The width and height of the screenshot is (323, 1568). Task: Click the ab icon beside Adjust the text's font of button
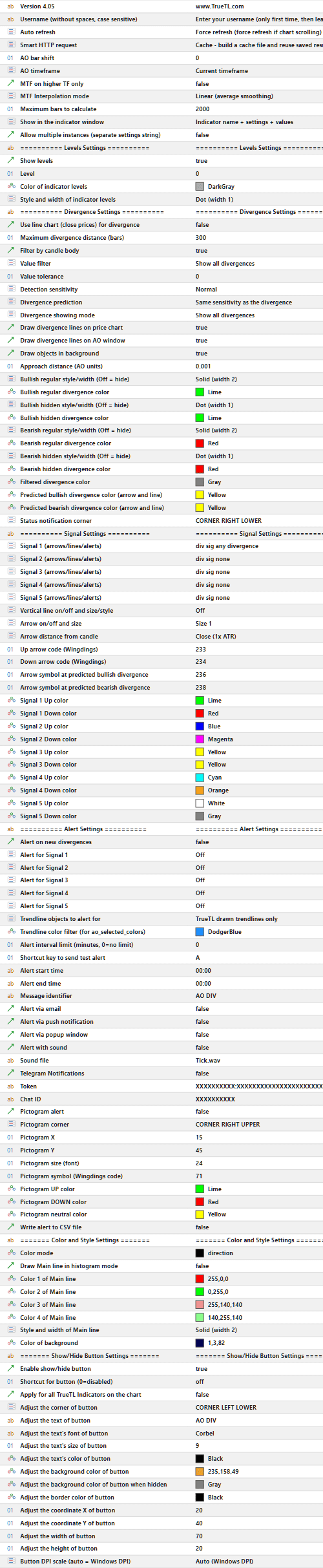(10, 1433)
